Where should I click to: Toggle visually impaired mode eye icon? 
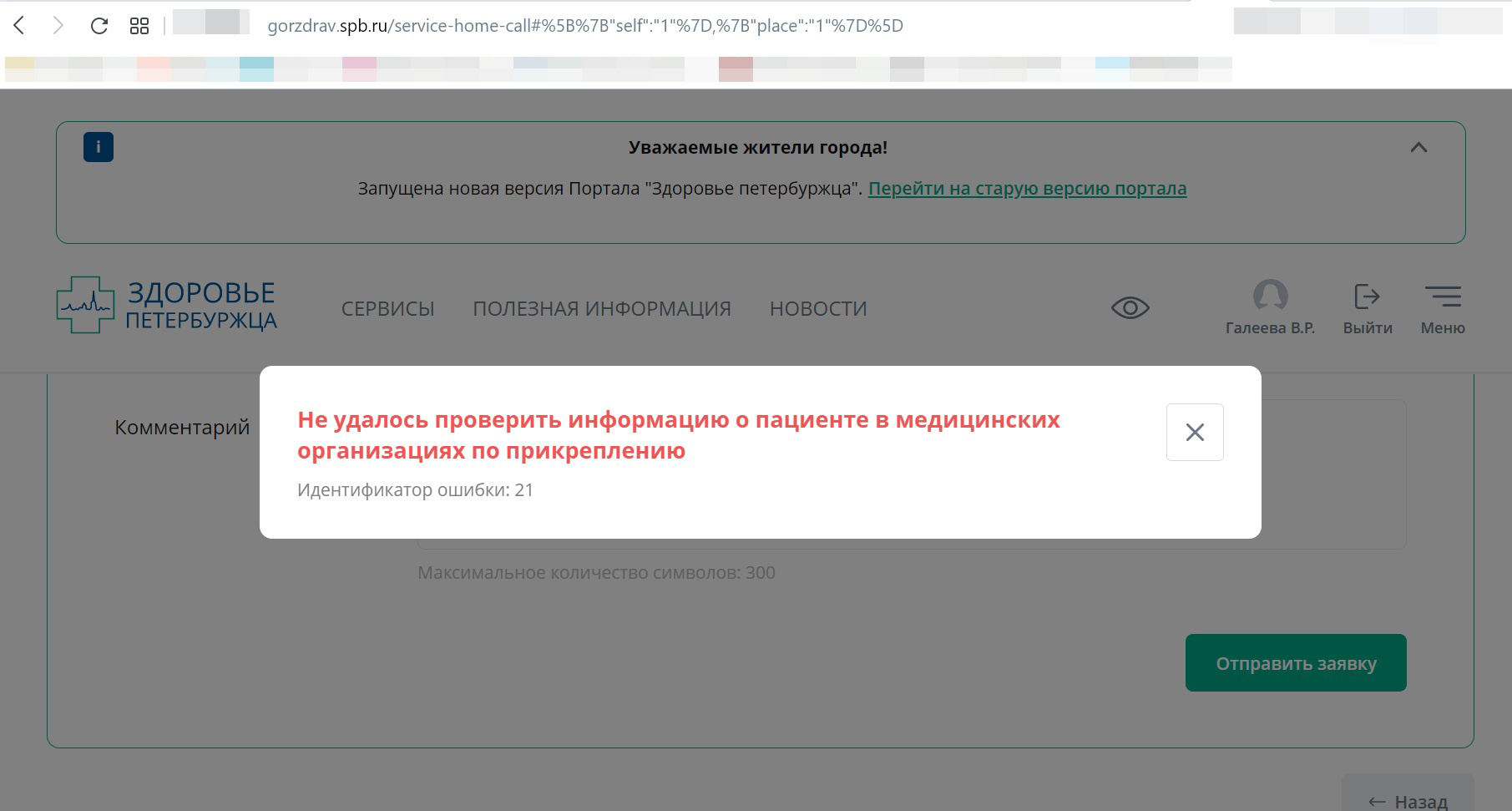click(1130, 308)
